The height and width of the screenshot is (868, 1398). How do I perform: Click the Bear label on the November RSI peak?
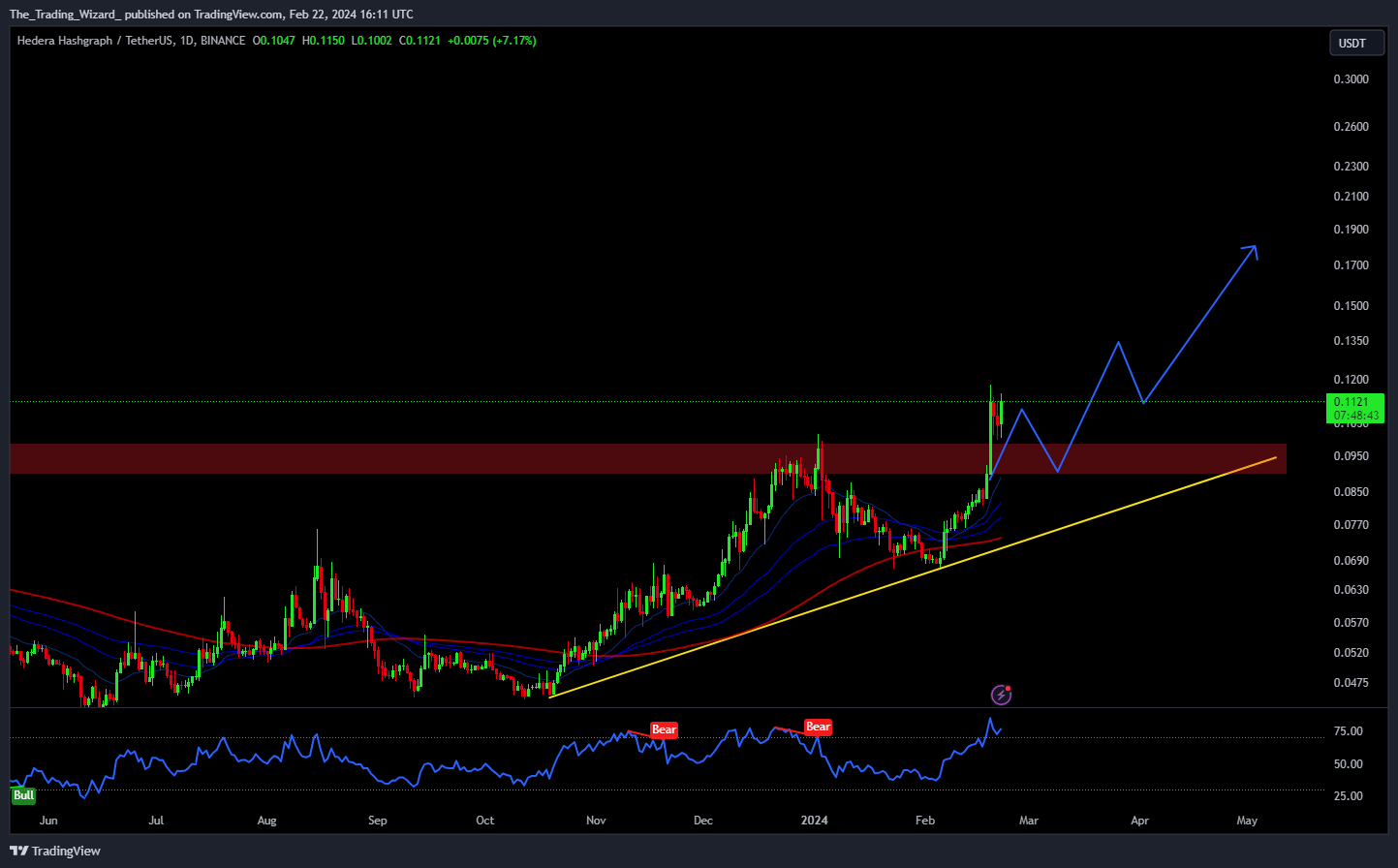click(x=664, y=729)
